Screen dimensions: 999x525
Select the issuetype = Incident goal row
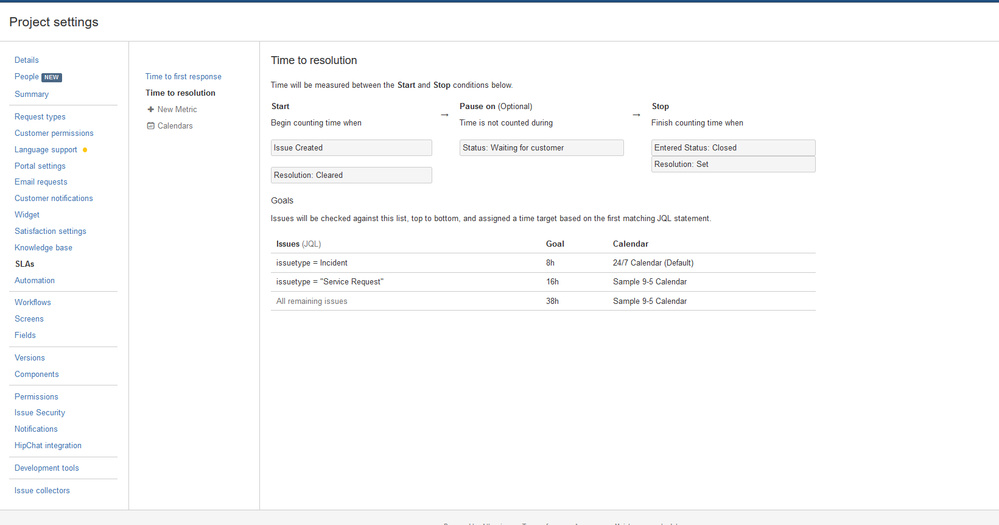tap(543, 263)
